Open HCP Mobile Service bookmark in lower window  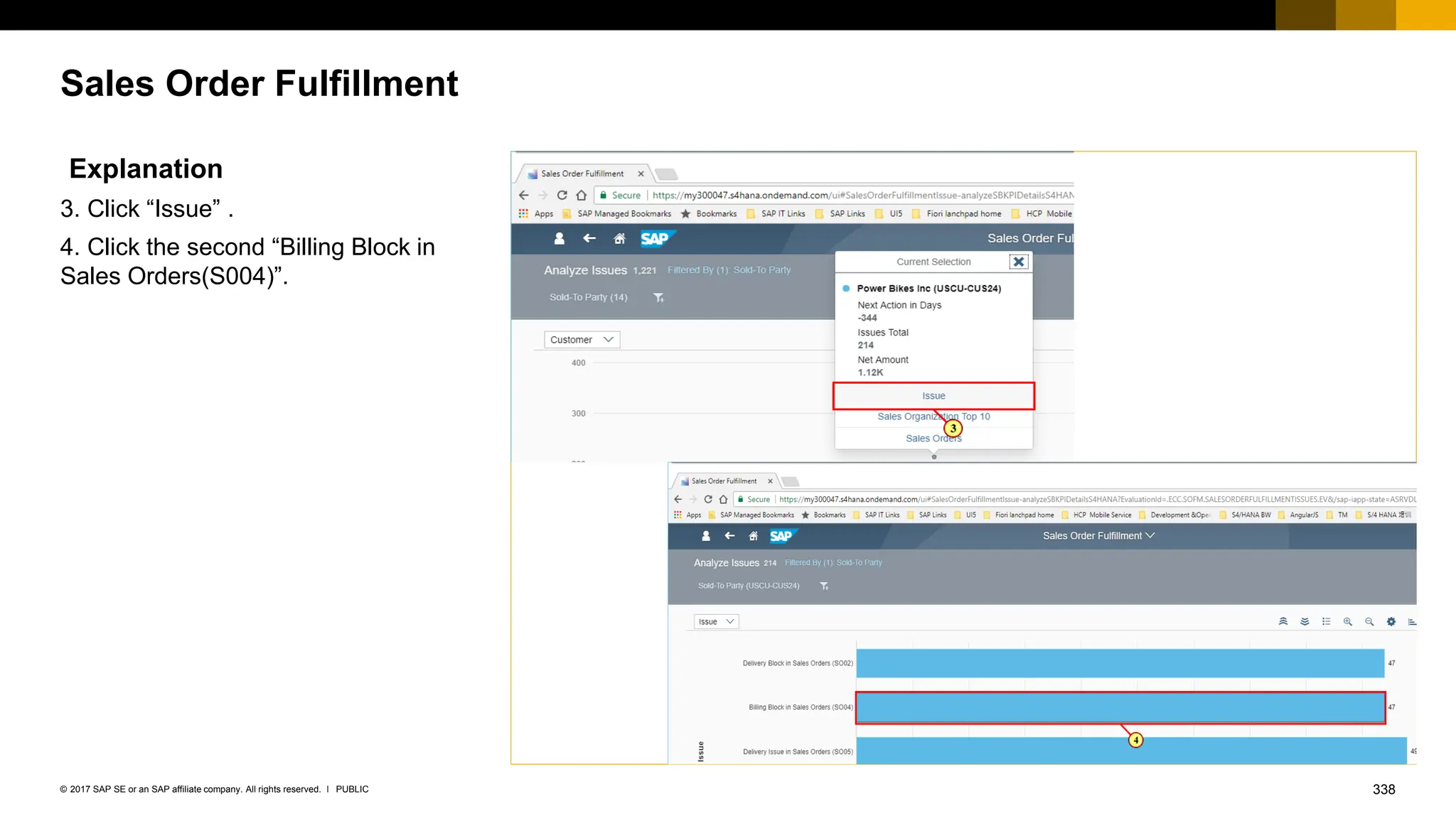click(x=1096, y=515)
